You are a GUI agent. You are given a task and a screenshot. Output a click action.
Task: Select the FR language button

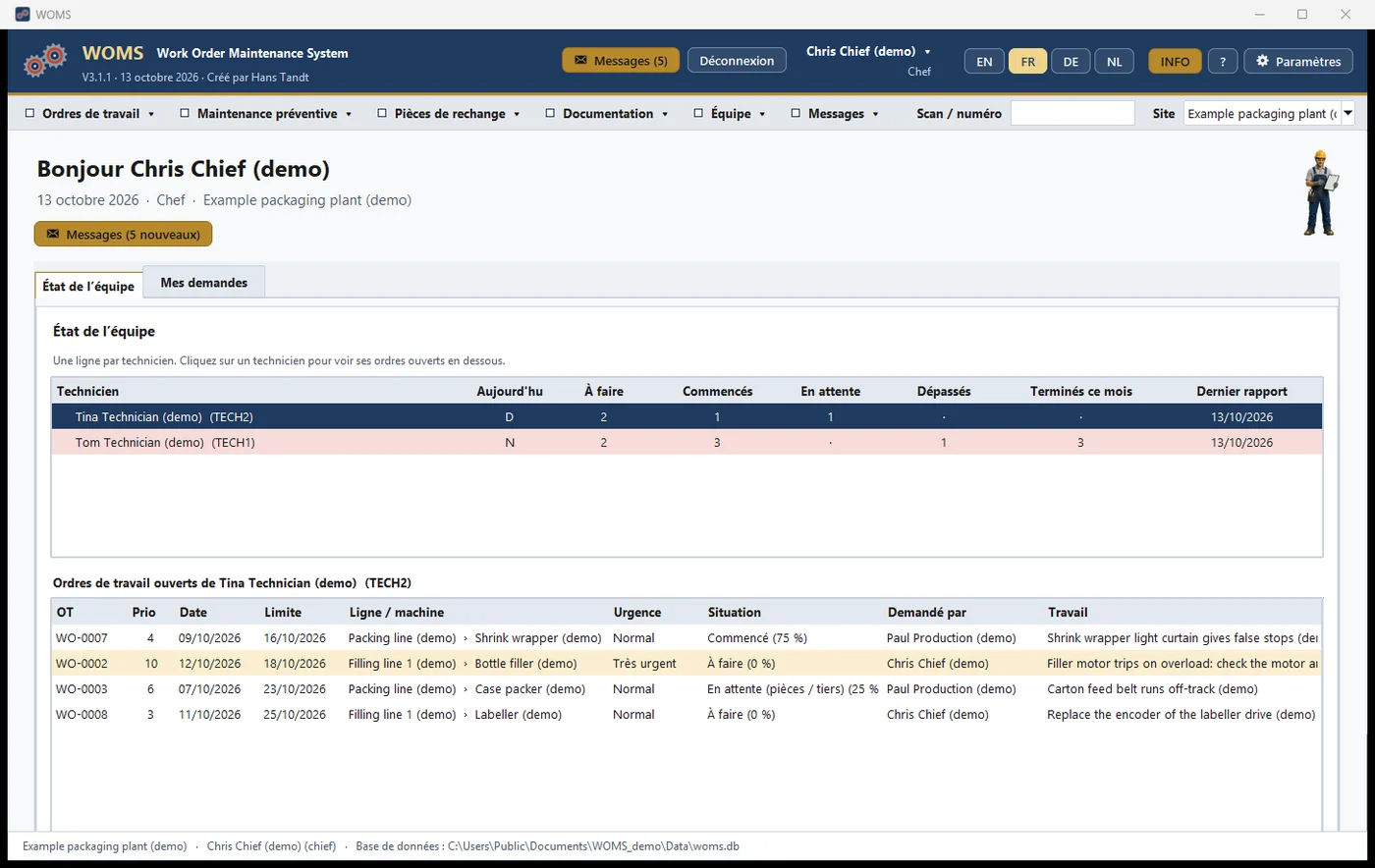(1027, 61)
